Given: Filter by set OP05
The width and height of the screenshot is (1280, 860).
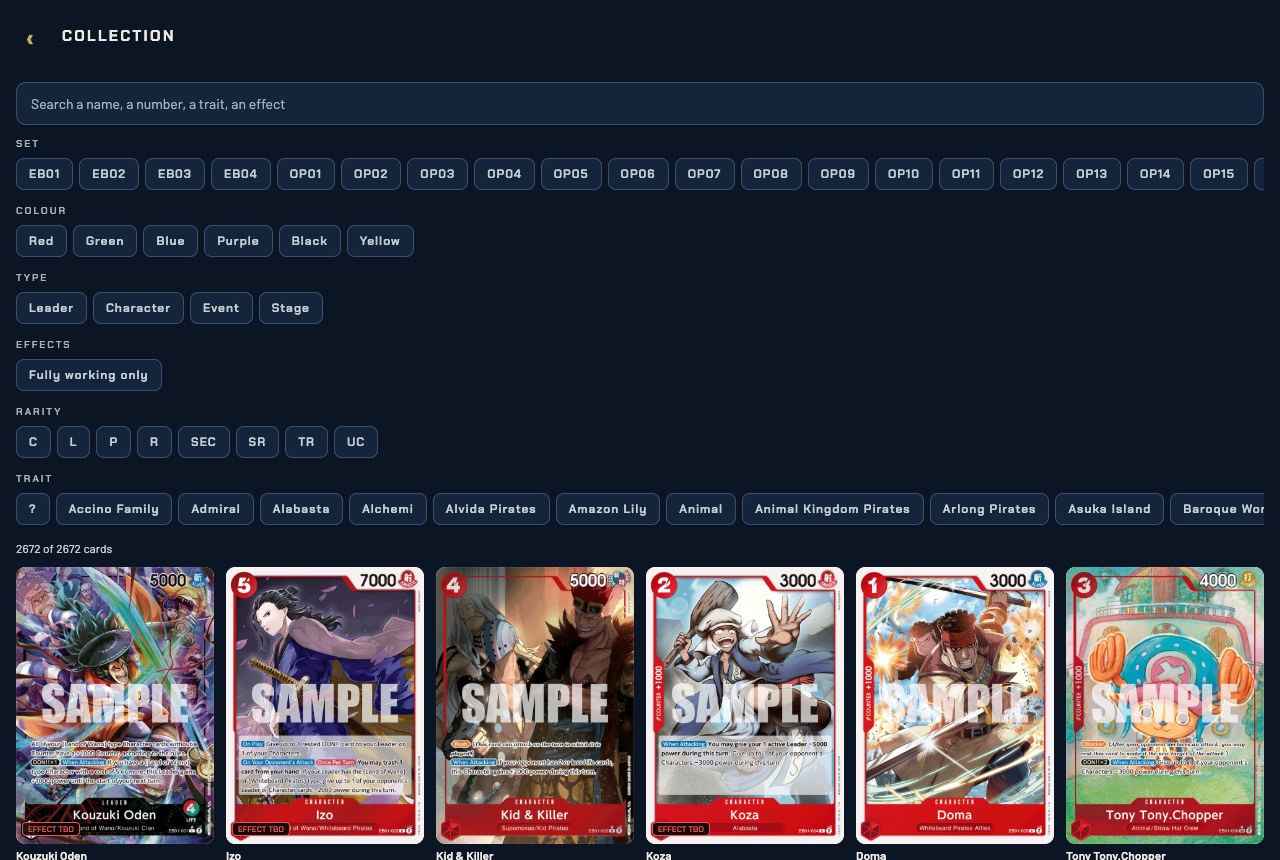Looking at the screenshot, I should click(x=571, y=174).
